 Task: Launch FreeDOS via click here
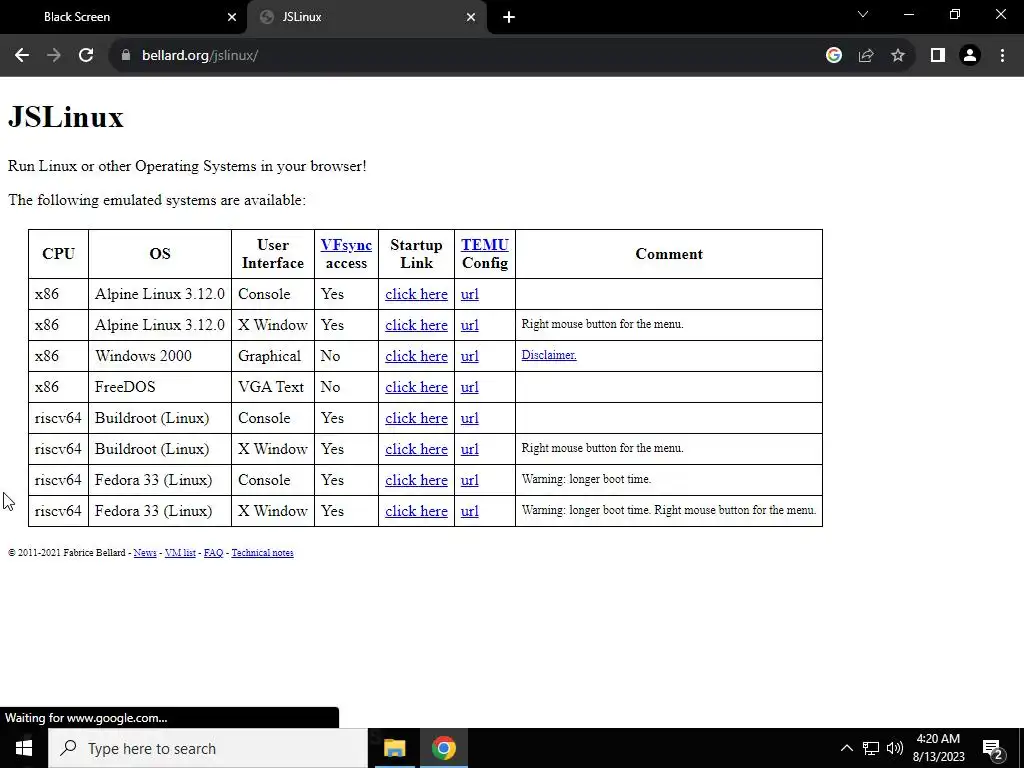(416, 387)
